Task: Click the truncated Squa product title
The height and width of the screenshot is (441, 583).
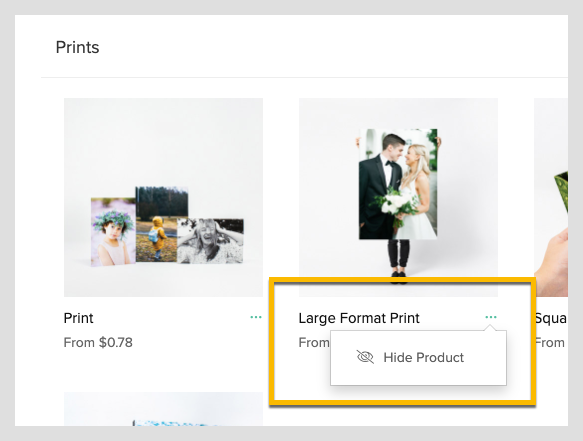Action: (x=551, y=318)
